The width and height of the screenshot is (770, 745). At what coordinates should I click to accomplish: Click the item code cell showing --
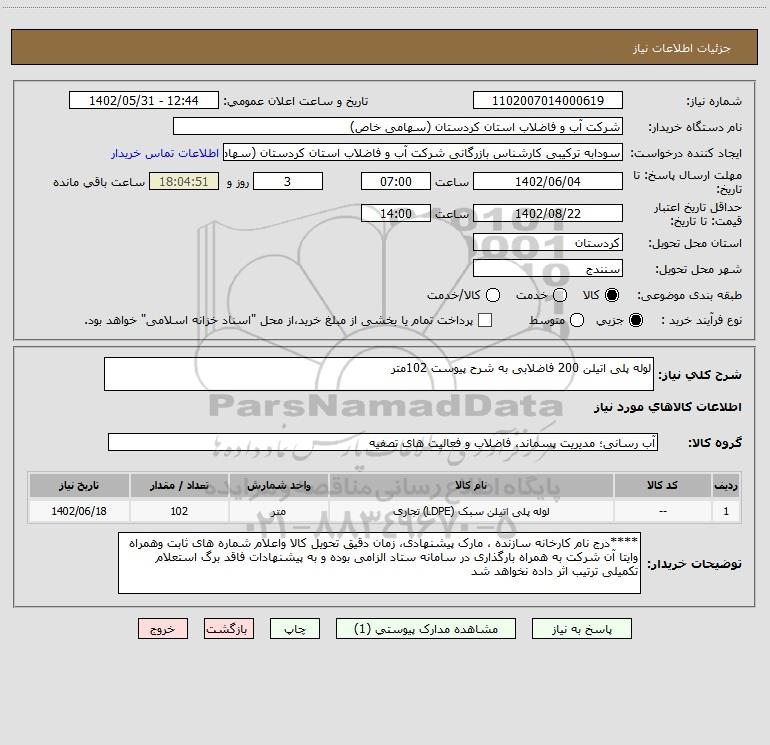[x=662, y=511]
